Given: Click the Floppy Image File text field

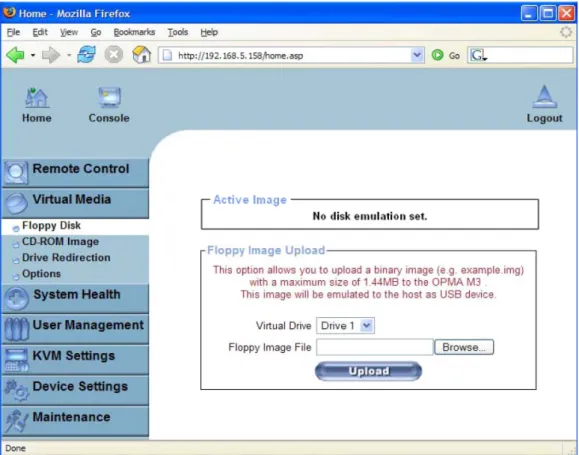Looking at the screenshot, I should click(375, 347).
